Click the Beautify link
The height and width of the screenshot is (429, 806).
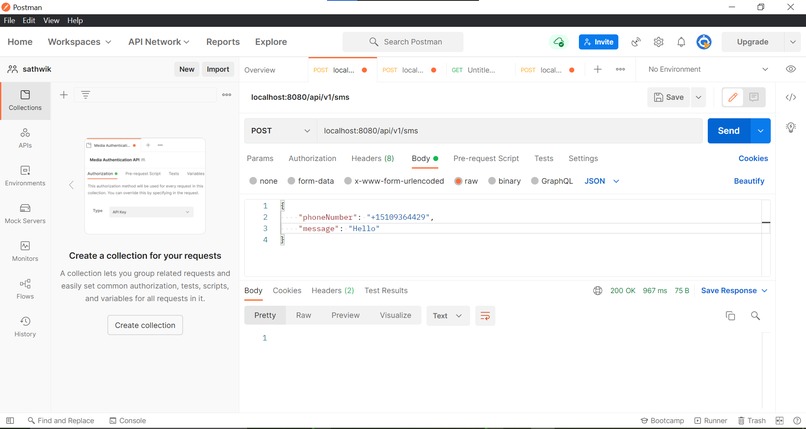pyautogui.click(x=749, y=181)
